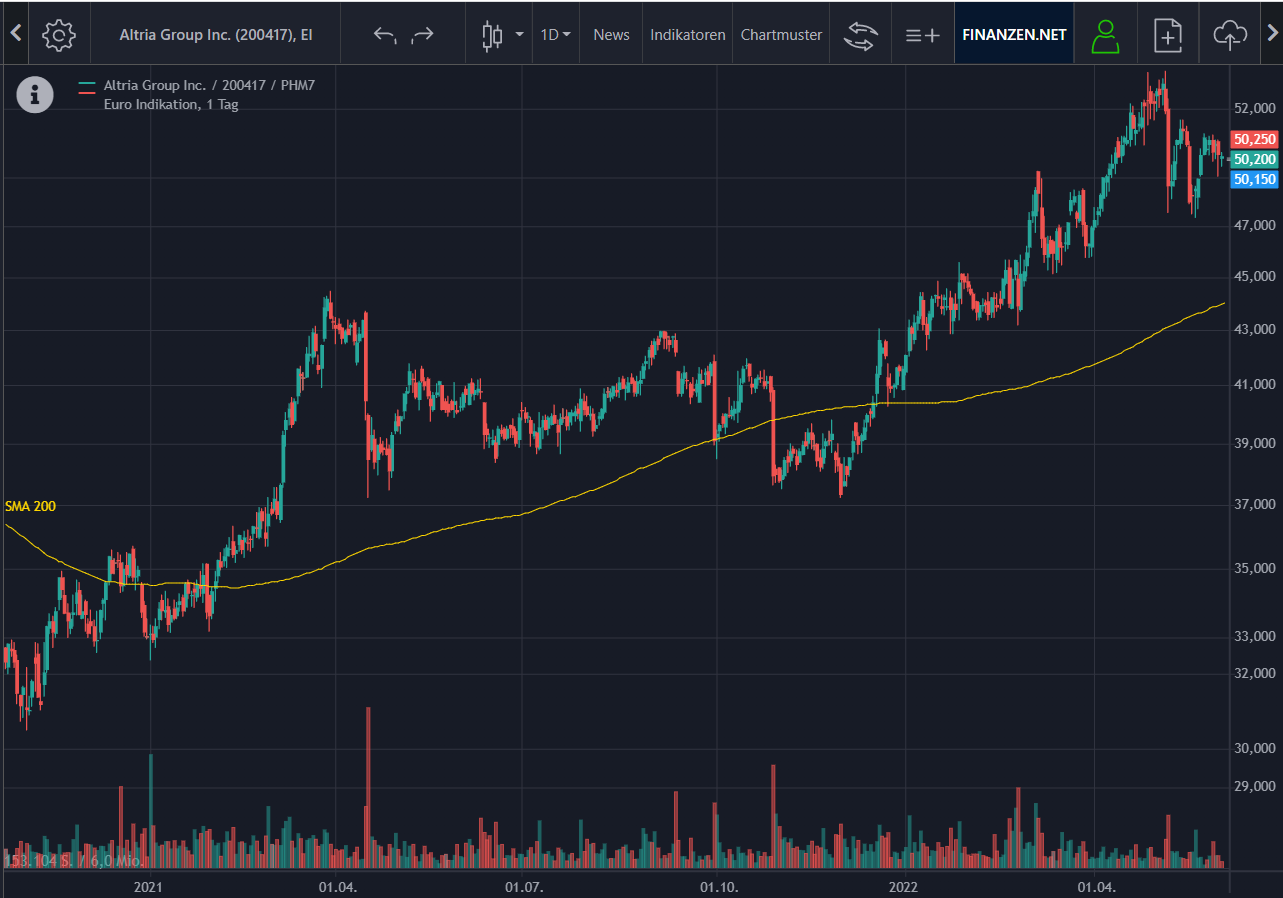Screen dimensions: 1283x898
Task: Click the 01.10. date axis label
Action: tap(717, 887)
